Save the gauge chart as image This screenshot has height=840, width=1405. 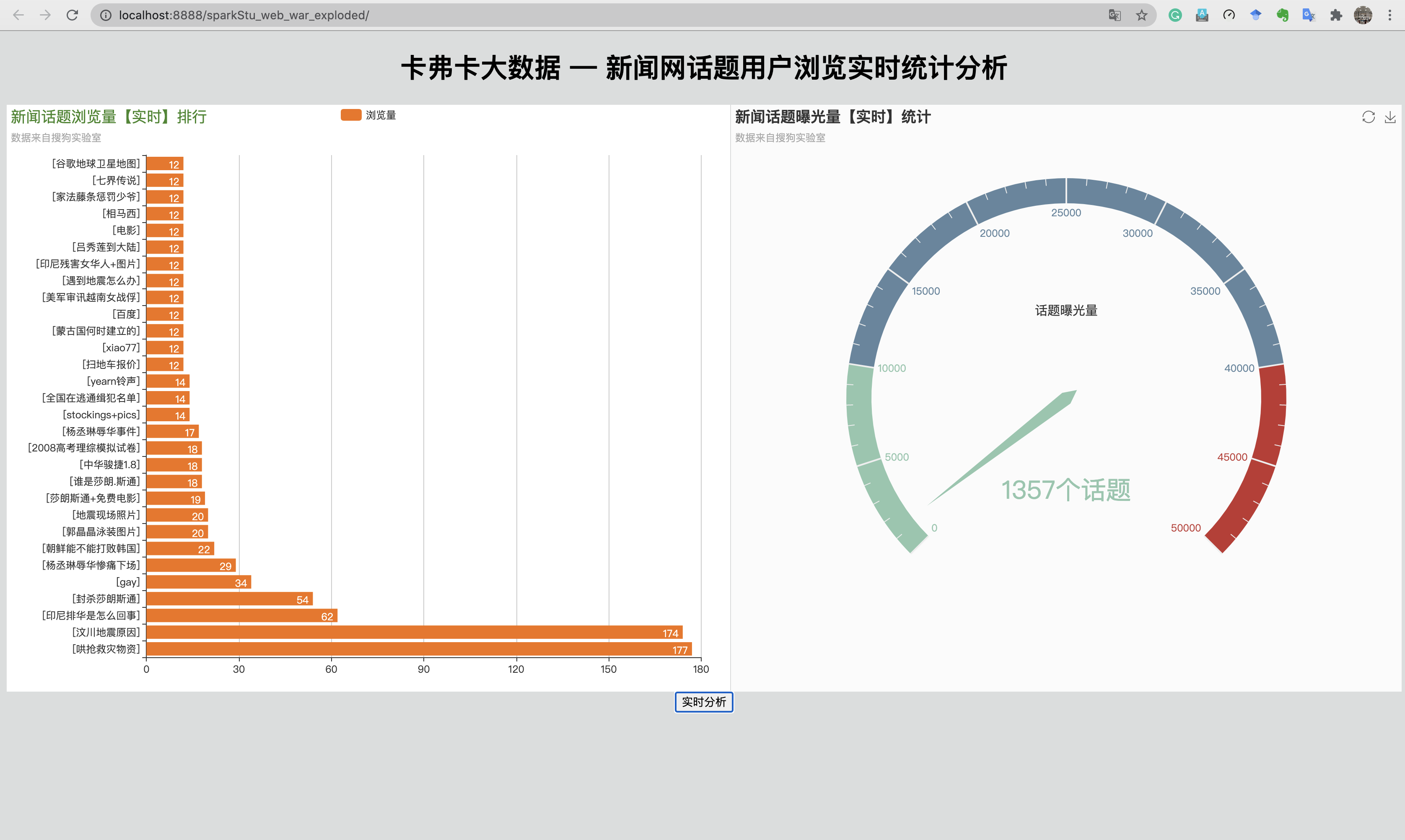1390,117
